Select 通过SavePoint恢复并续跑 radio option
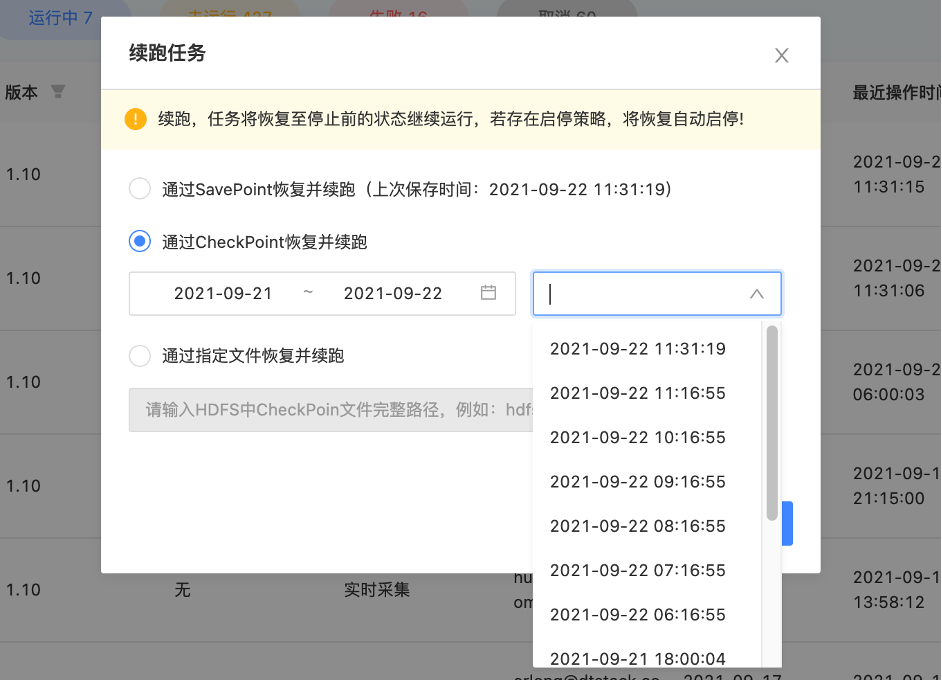 pos(140,189)
